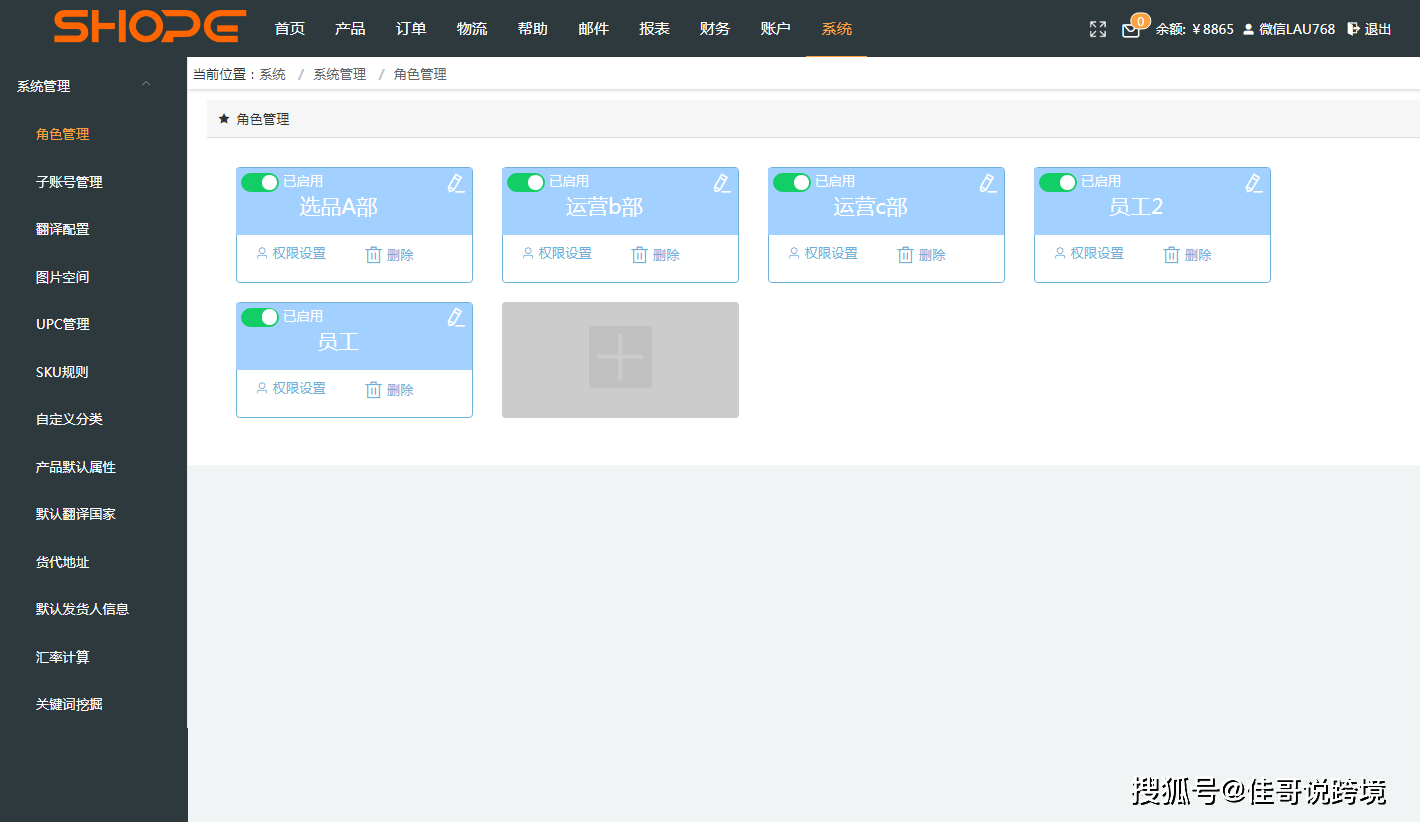Select 关键词挖掘 in the sidebar
1420x822 pixels.
coord(70,703)
